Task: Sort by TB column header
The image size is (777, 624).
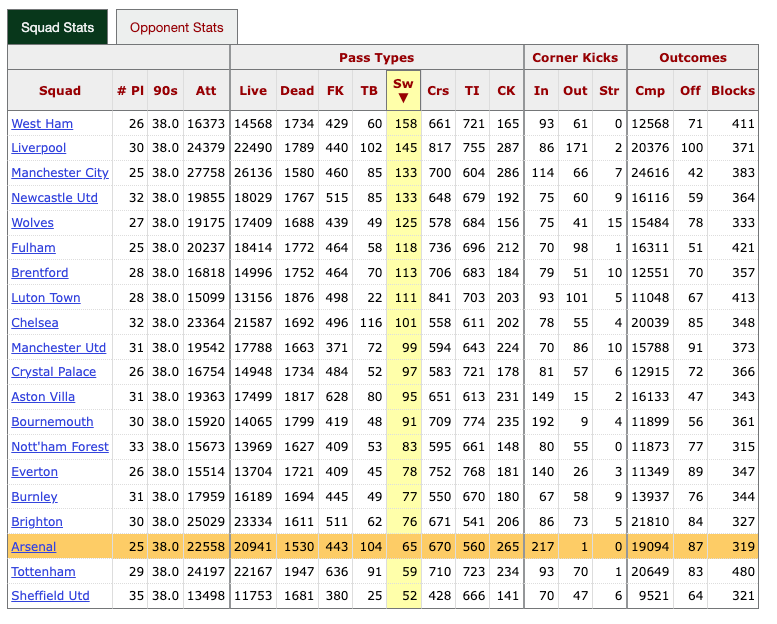Action: [369, 91]
